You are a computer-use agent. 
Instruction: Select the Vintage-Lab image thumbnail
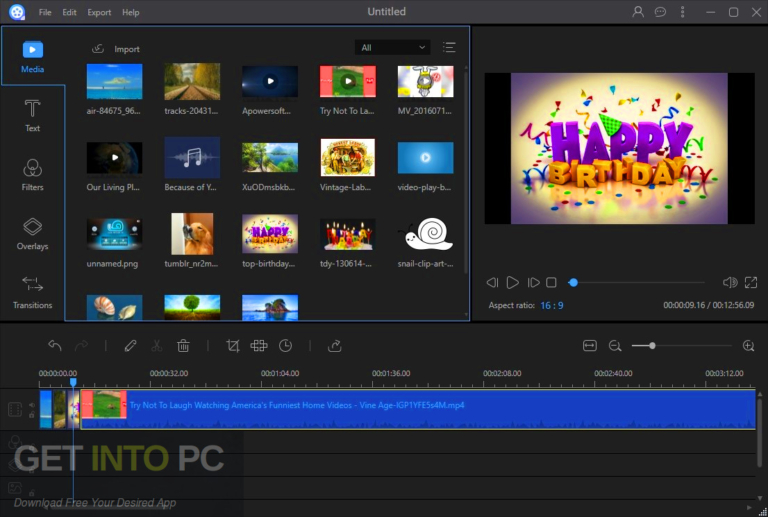tap(348, 158)
